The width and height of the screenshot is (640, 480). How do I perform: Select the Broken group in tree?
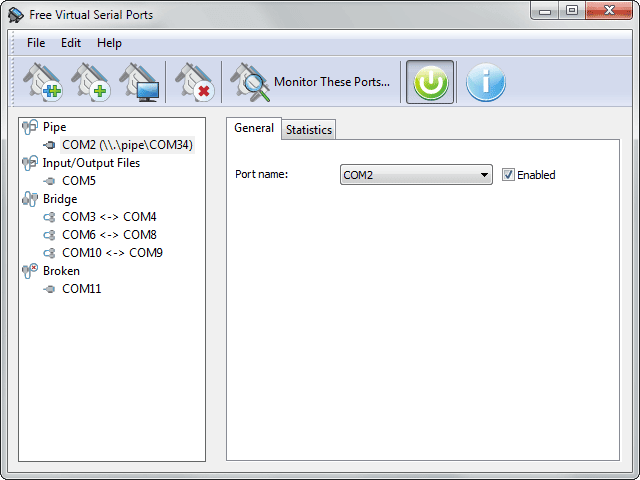click(x=61, y=271)
